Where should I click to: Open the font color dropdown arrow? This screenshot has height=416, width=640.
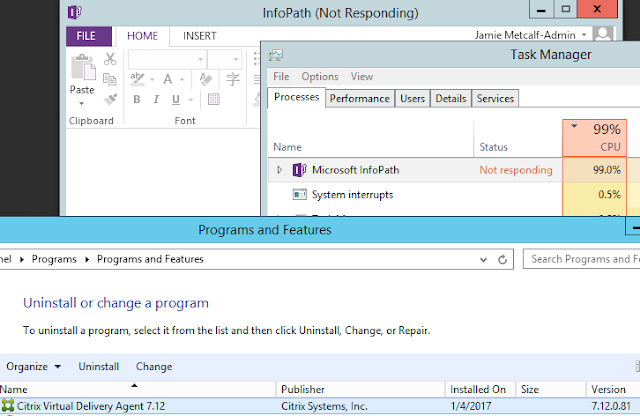pyautogui.click(x=182, y=79)
